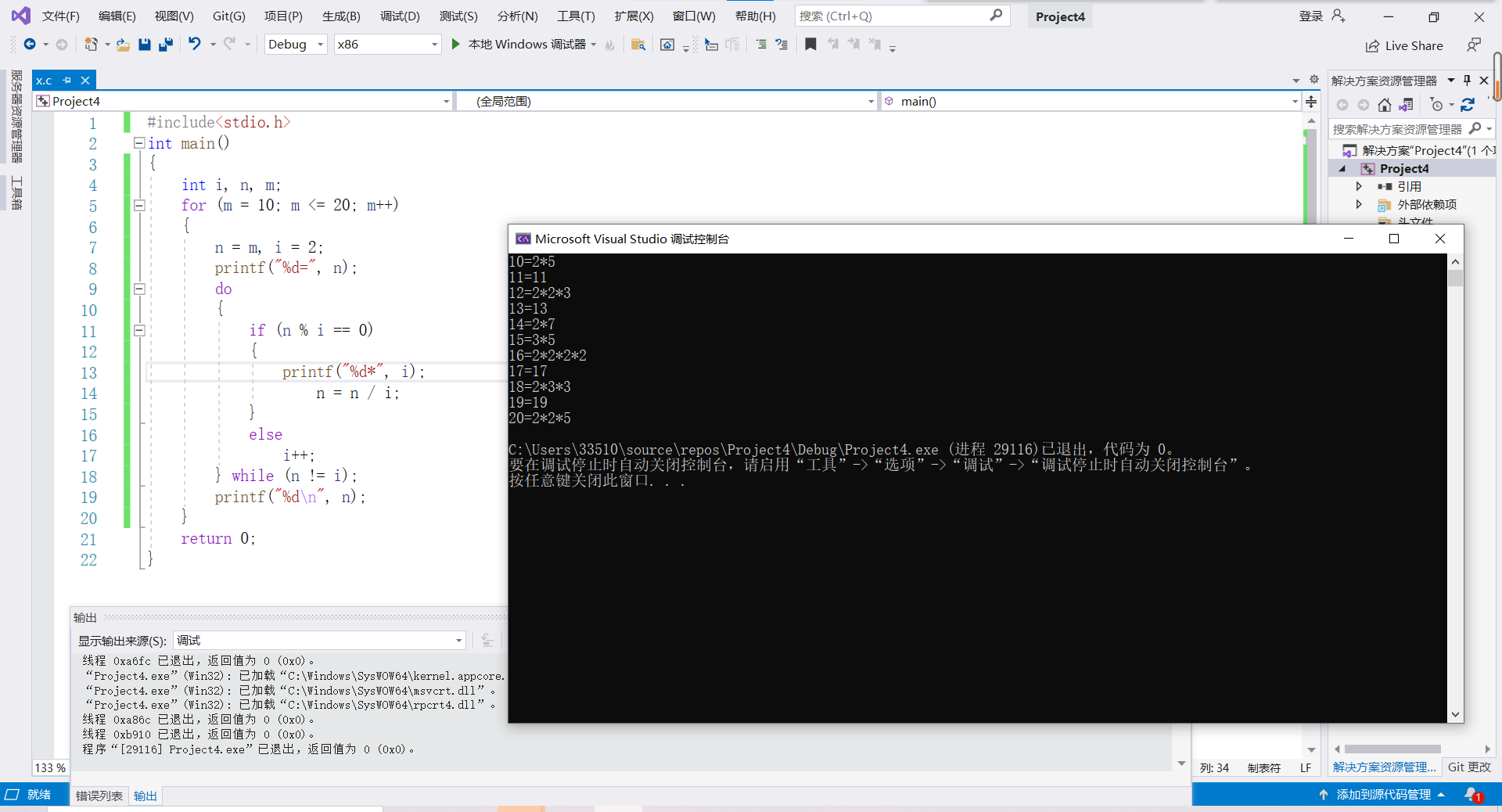Screen dimensions: 1502x812
Task: Click 添加到源代码管理 in status bar
Action: click(x=1383, y=794)
